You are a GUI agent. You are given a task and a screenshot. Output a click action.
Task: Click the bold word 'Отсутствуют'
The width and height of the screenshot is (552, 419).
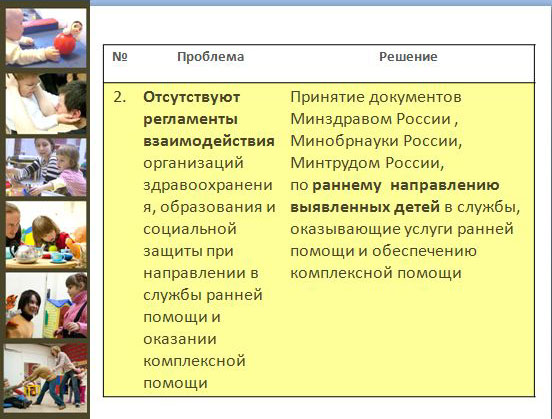192,97
